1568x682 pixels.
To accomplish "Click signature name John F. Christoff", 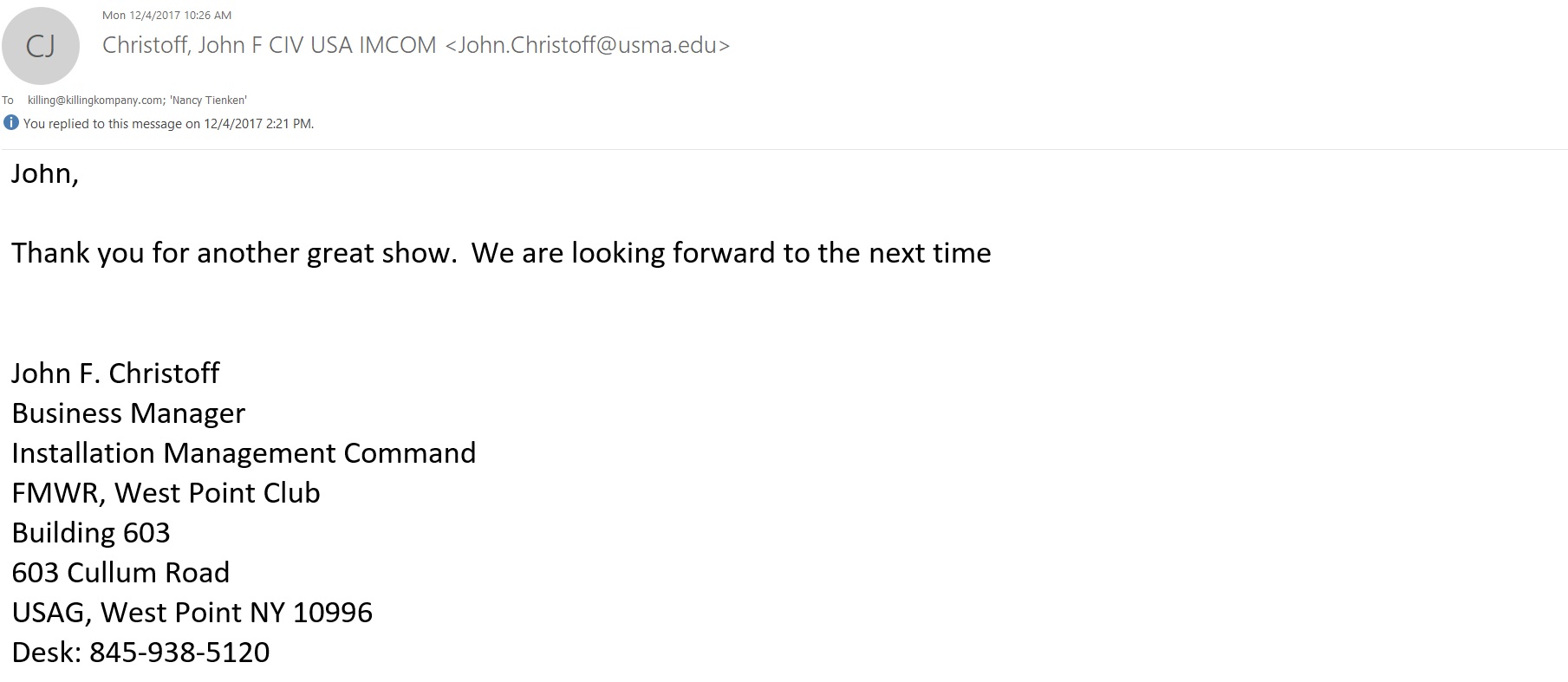I will click(115, 373).
